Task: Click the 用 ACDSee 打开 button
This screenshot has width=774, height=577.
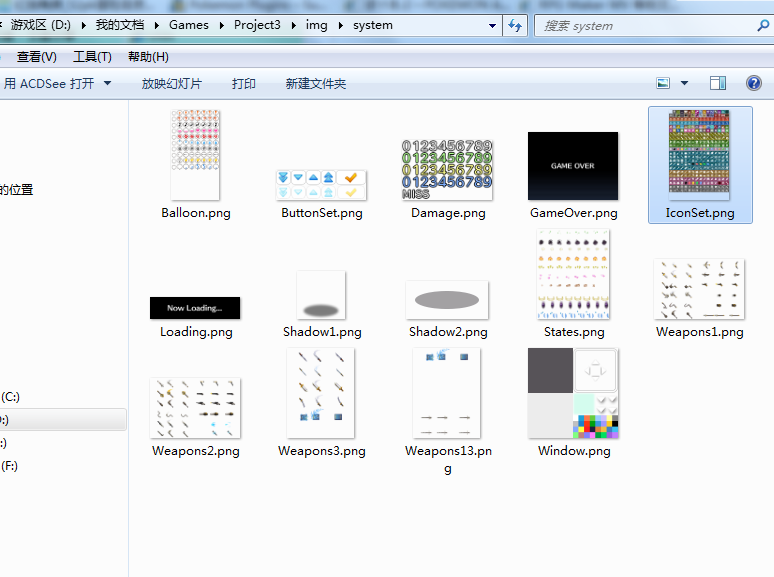Action: 49,83
